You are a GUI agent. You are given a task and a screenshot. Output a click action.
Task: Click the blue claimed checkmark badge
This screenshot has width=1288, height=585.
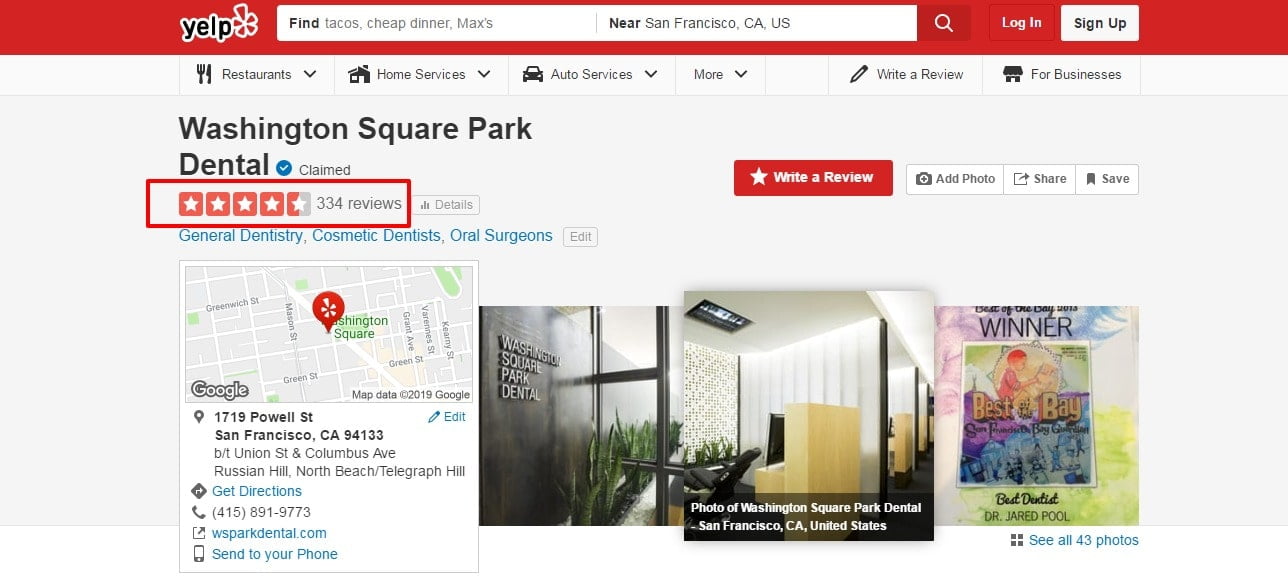coord(284,168)
